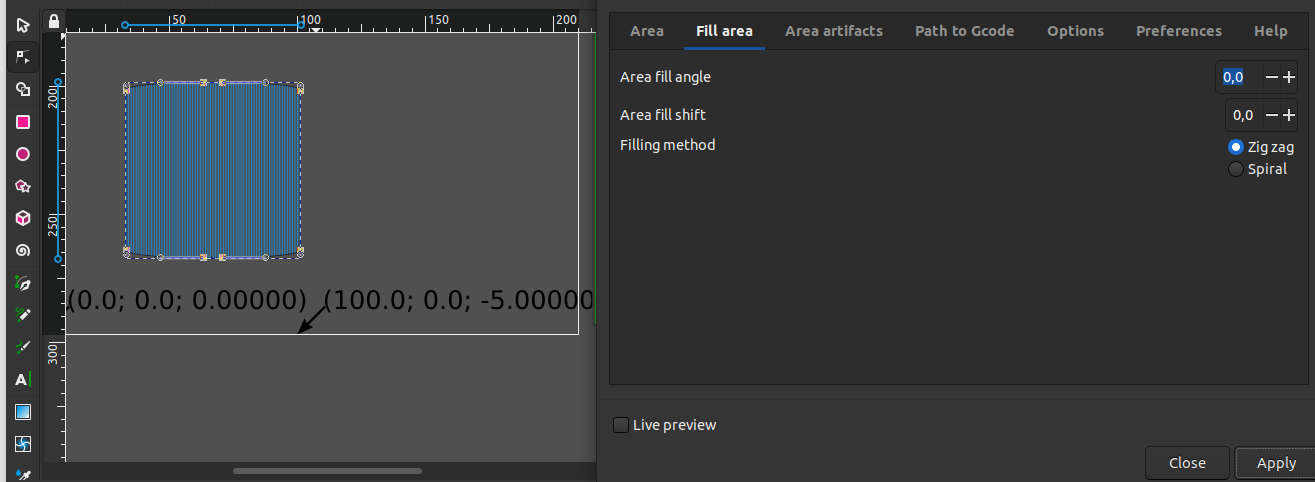
Task: Click the Close button
Action: click(1187, 463)
